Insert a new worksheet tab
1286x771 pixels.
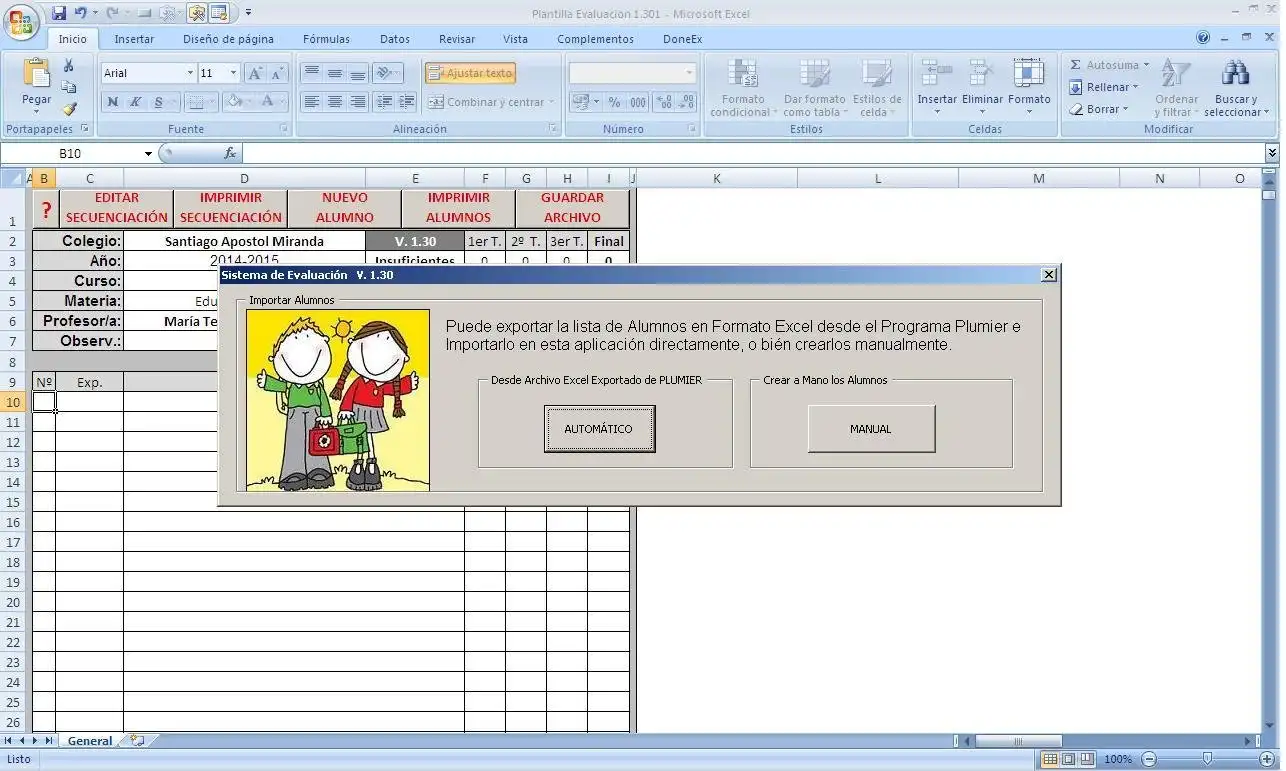(137, 741)
